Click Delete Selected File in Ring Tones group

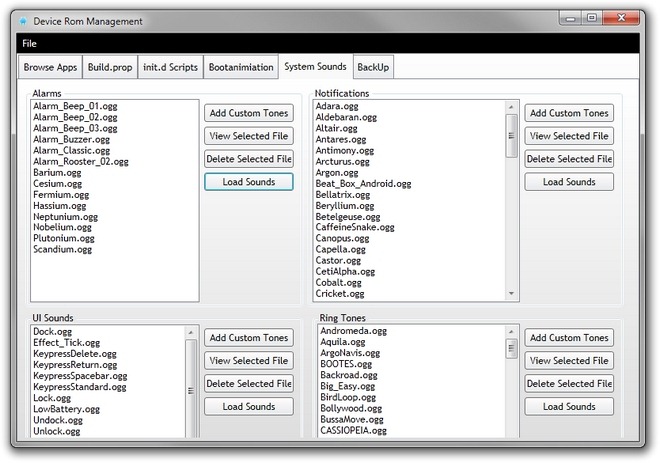pyautogui.click(x=569, y=383)
